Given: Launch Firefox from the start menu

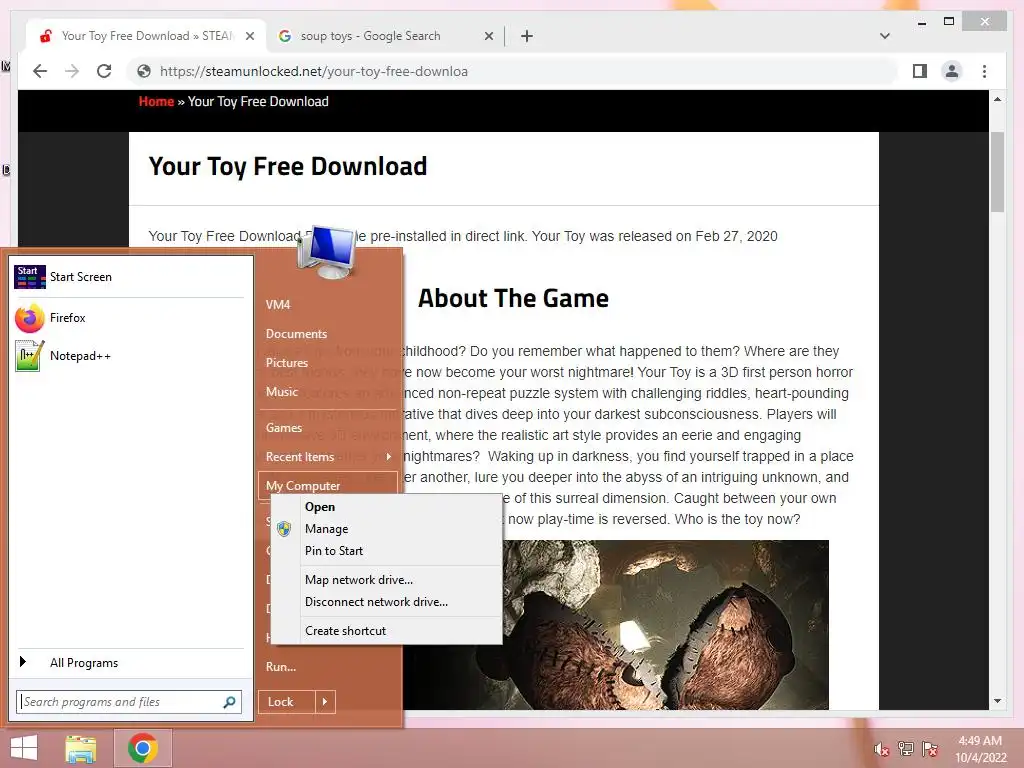Looking at the screenshot, I should [129, 318].
